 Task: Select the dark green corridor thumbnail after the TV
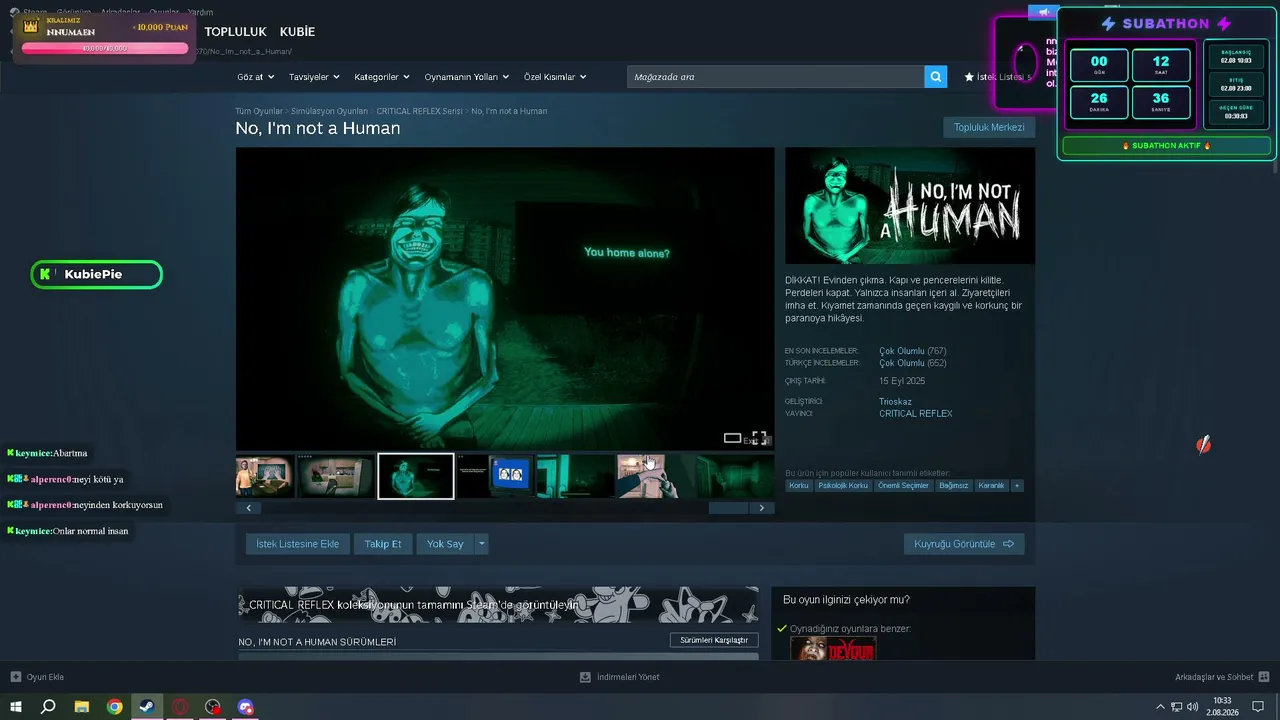click(x=575, y=476)
